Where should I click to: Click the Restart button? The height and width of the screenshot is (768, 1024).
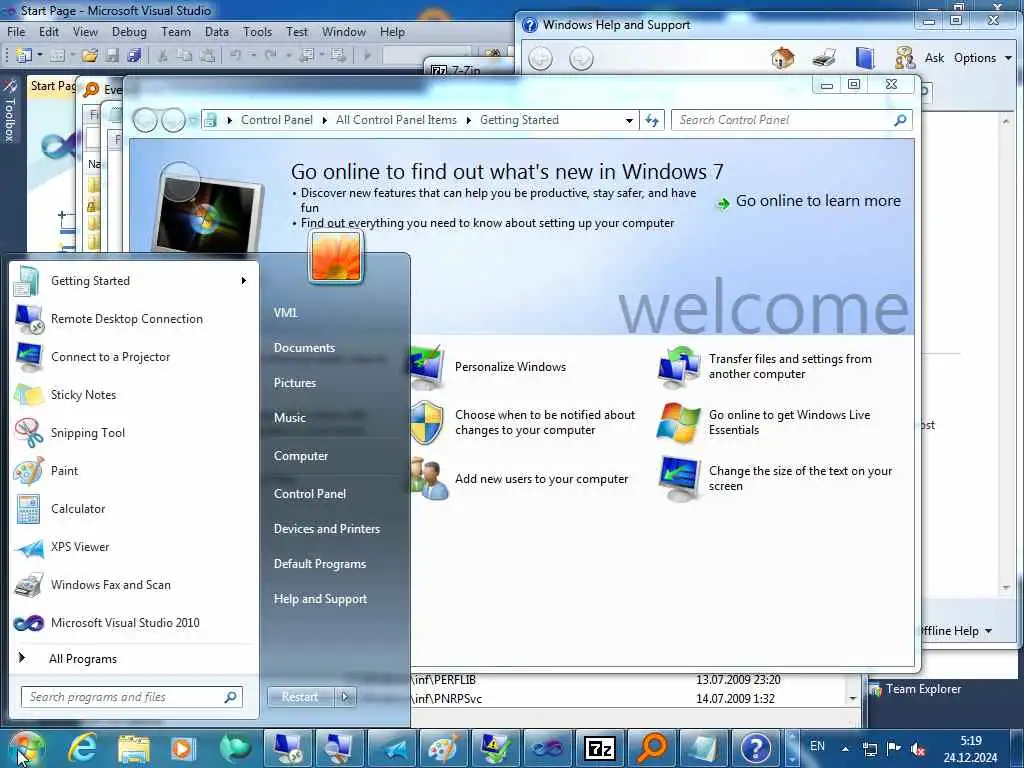tap(300, 697)
